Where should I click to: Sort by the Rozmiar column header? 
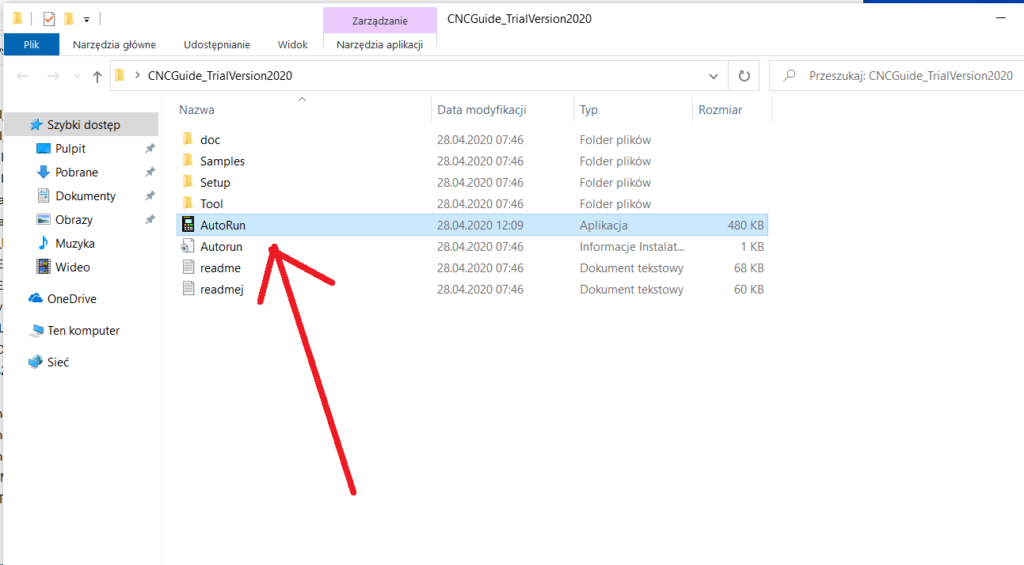tap(720, 110)
